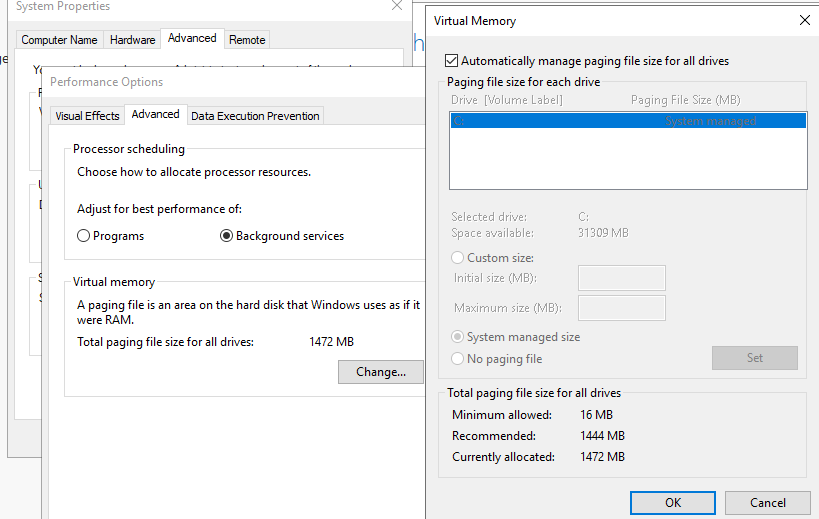Image resolution: width=819 pixels, height=519 pixels.
Task: Click the Currently allocated 1472 MB value
Action: coord(602,457)
